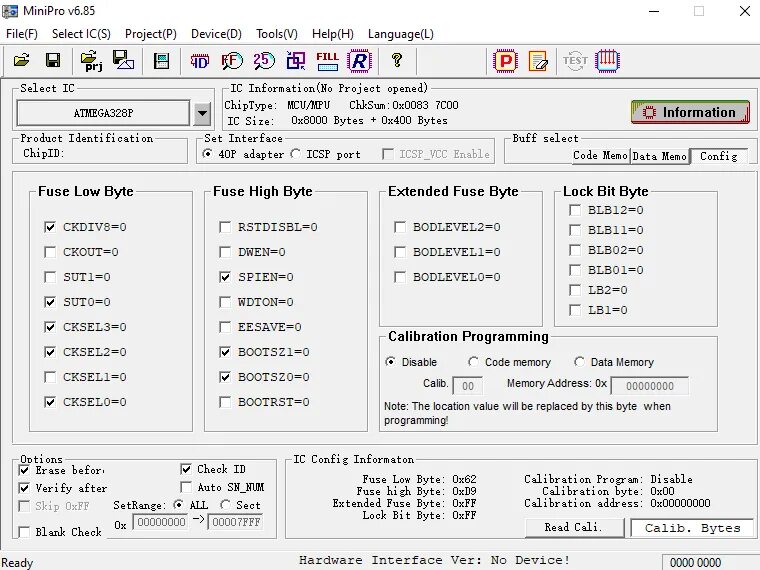This screenshot has height=570, width=760.
Task: Click the Save file floppy icon
Action: (x=53, y=61)
